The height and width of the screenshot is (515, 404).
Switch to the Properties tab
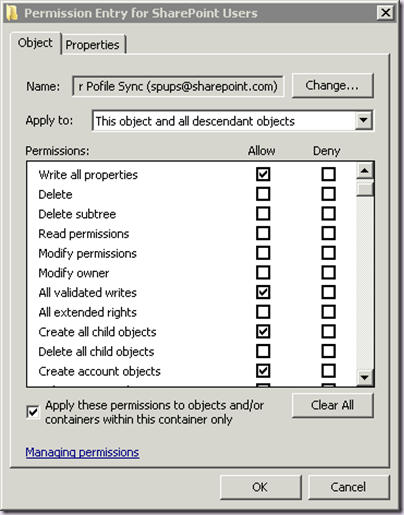tap(93, 44)
